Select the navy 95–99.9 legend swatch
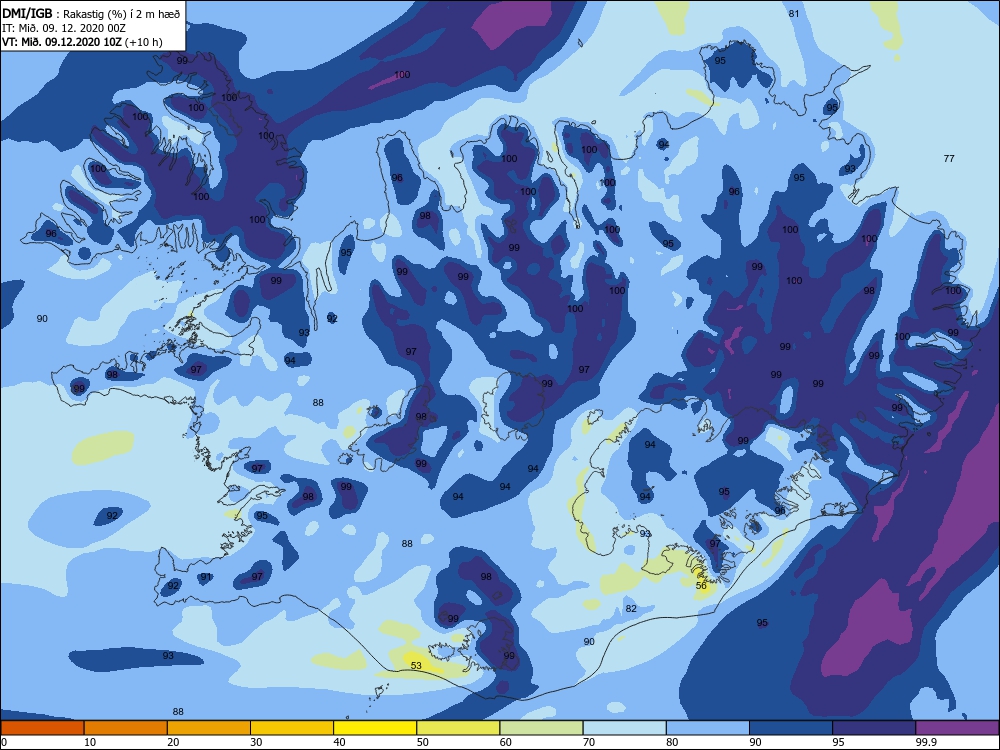This screenshot has height=750, width=1000. point(874,728)
